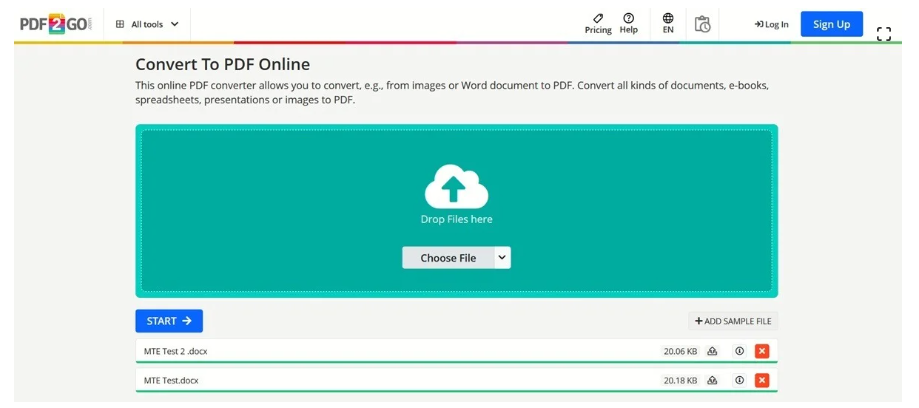Remove MTE Test.docx from list
Viewport: 919px width, 408px height.
[x=762, y=380]
